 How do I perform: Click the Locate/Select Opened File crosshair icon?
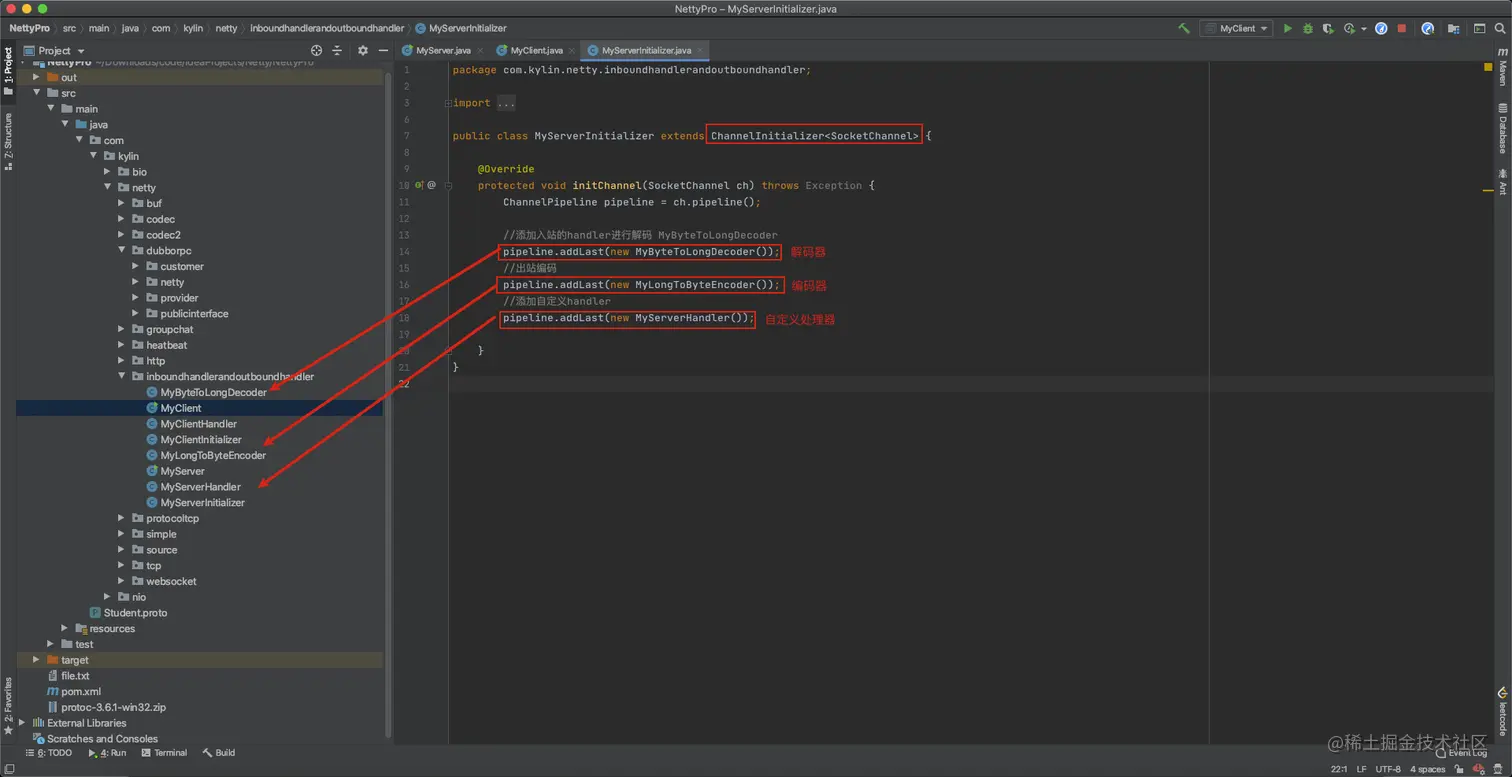317,50
